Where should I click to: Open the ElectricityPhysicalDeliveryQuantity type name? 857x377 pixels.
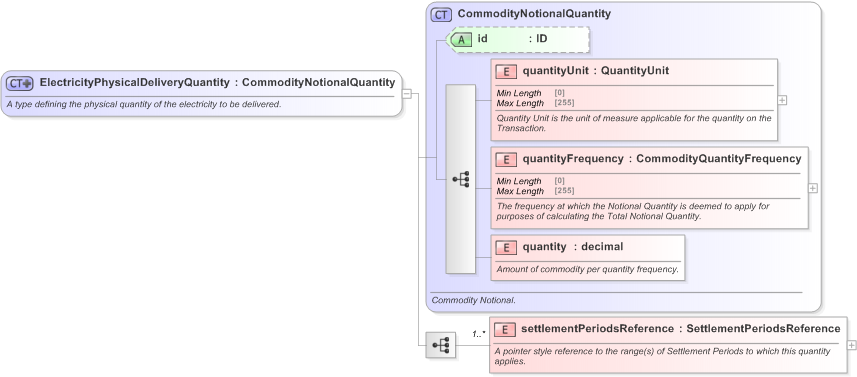click(x=134, y=83)
